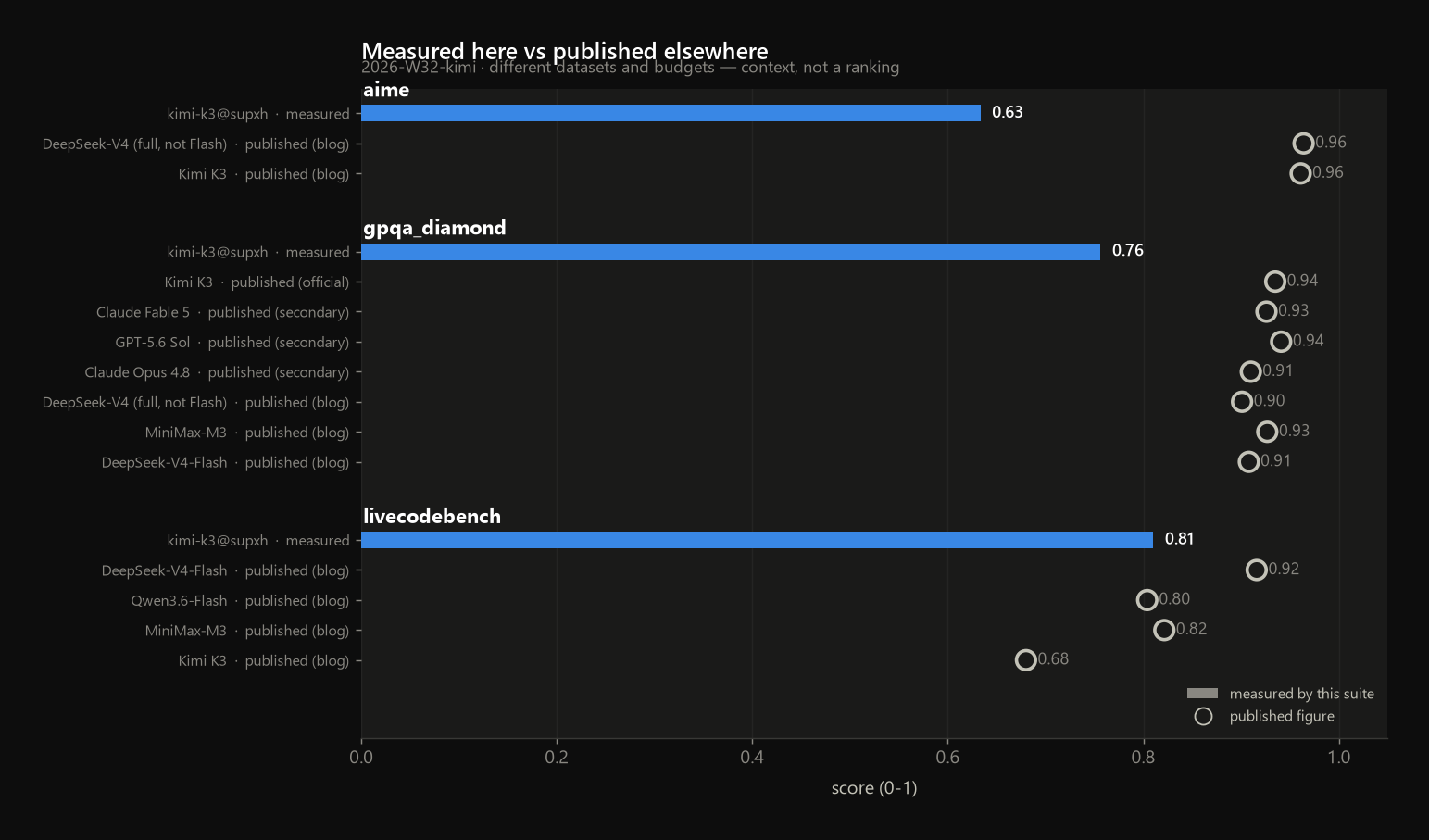Click the Claude Fable 5 circle marker
This screenshot has width=1429, height=840.
tap(1266, 311)
